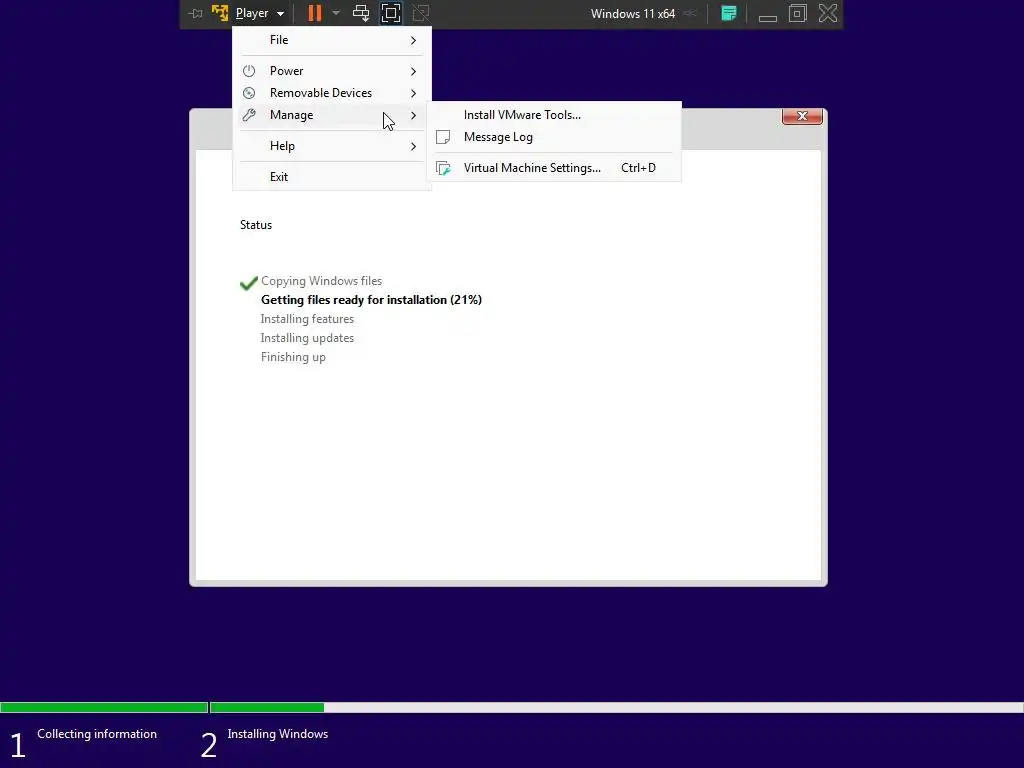Click the VMware Player logo icon
Image resolution: width=1024 pixels, height=768 pixels.
pyautogui.click(x=220, y=13)
